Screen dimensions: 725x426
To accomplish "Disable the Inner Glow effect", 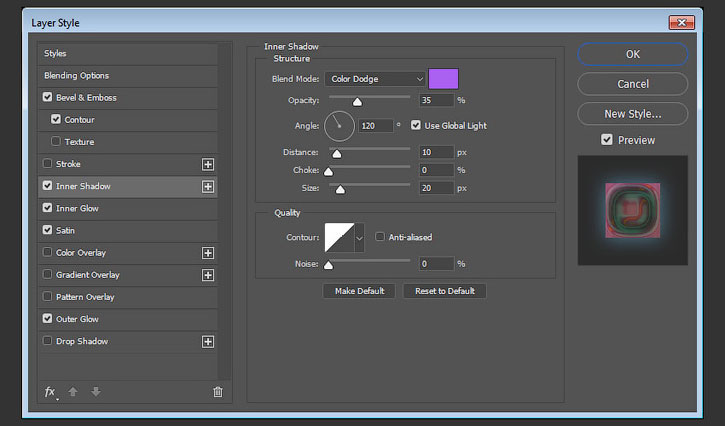I will point(47,208).
